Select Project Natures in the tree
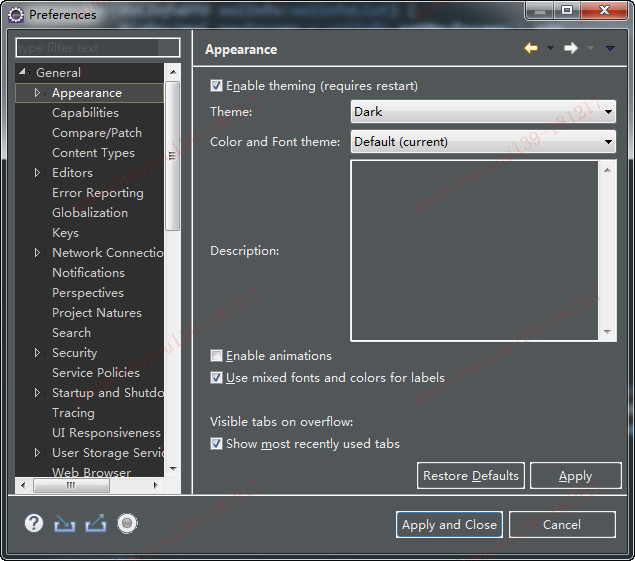 [97, 313]
